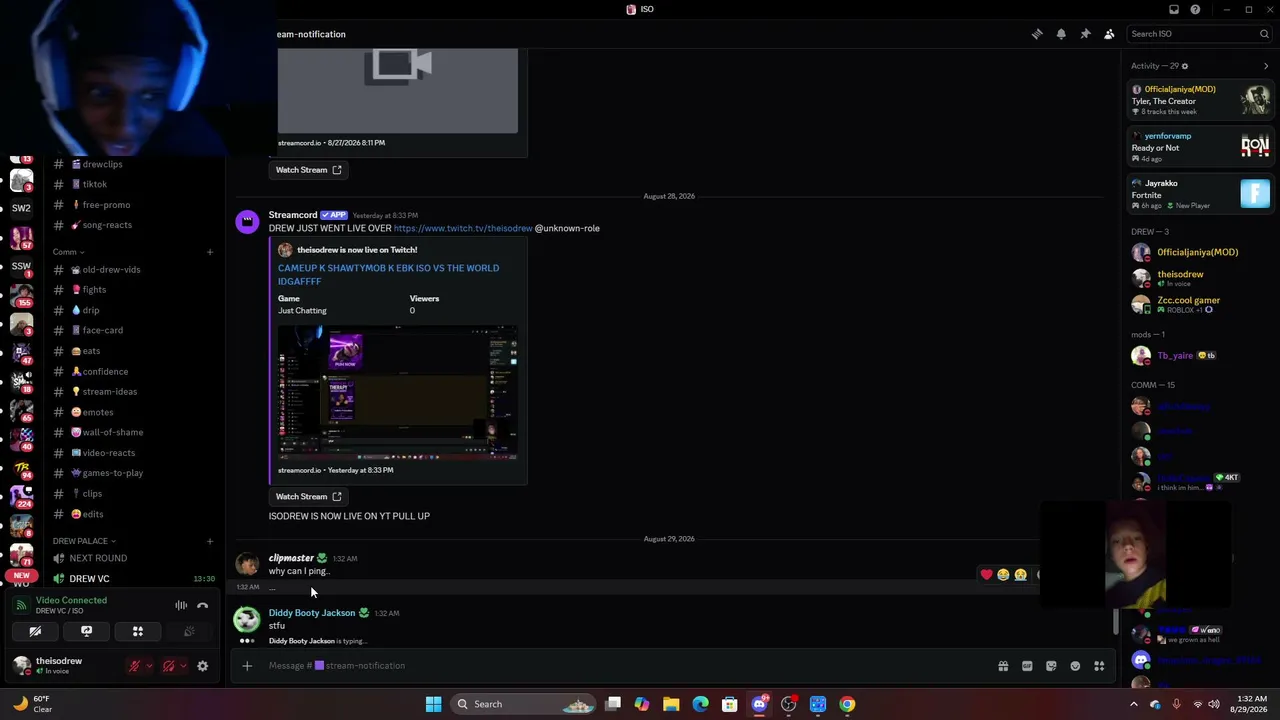
Task: Open the DREW VC voice channel
Action: pyautogui.click(x=90, y=579)
